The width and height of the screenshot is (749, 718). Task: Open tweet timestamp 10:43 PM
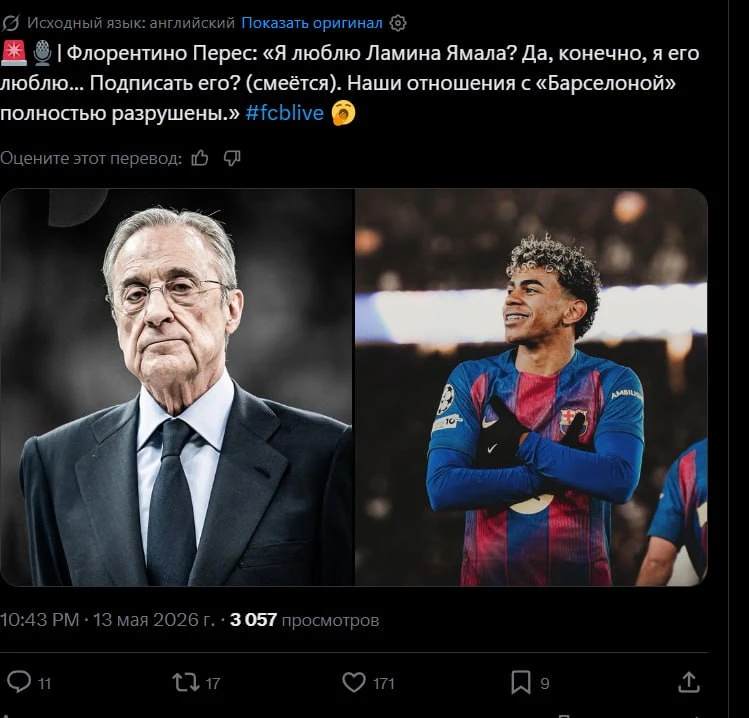40,620
